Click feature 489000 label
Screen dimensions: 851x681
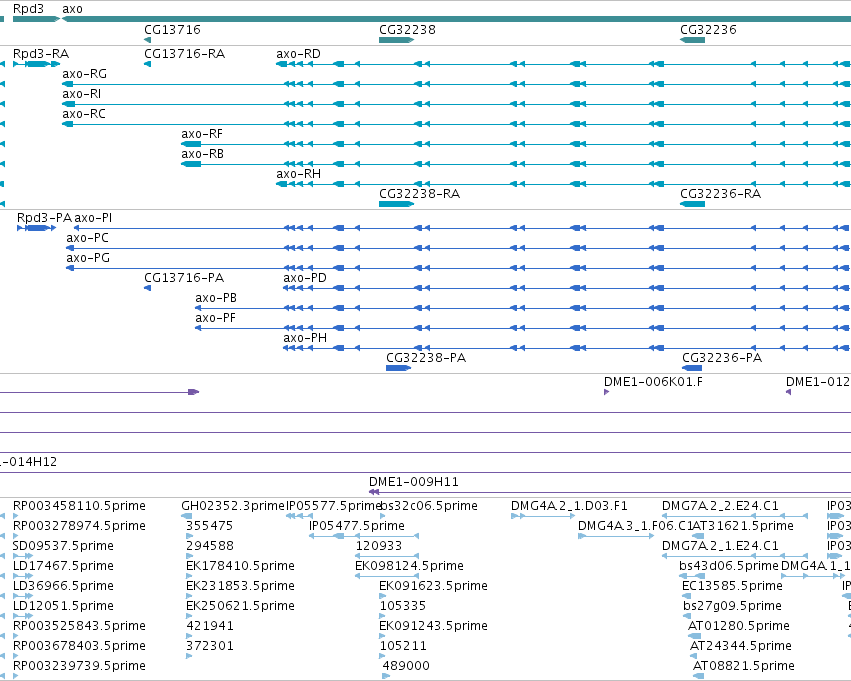coord(406,666)
